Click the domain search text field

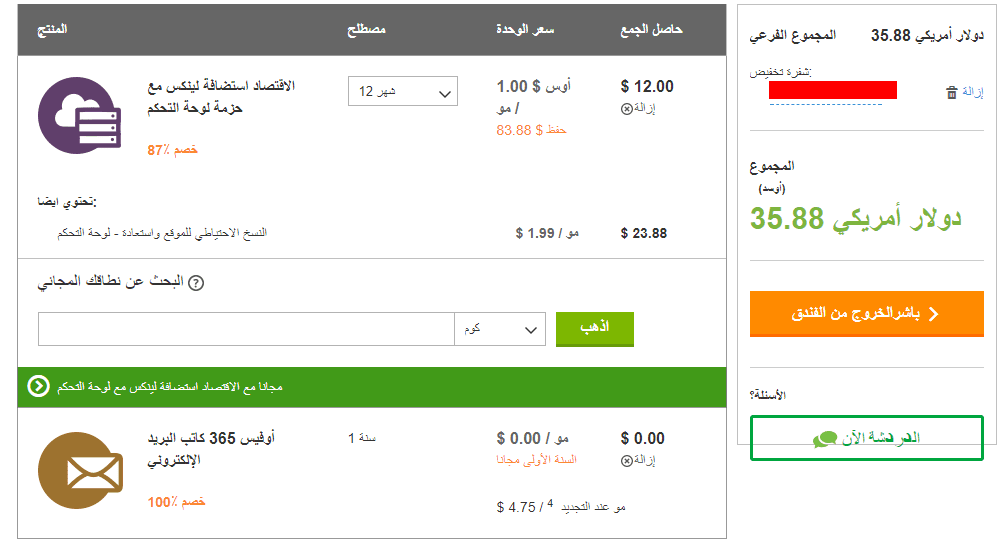click(246, 328)
